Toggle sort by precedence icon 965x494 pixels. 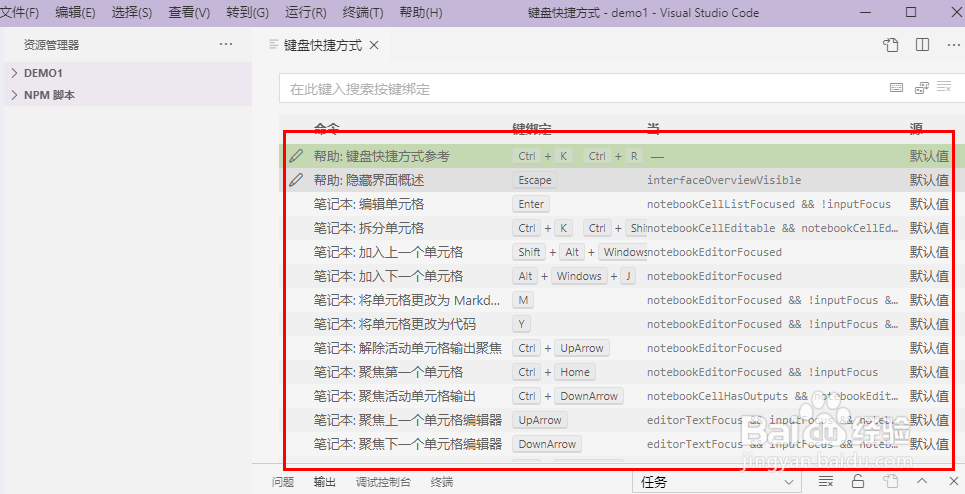[921, 88]
